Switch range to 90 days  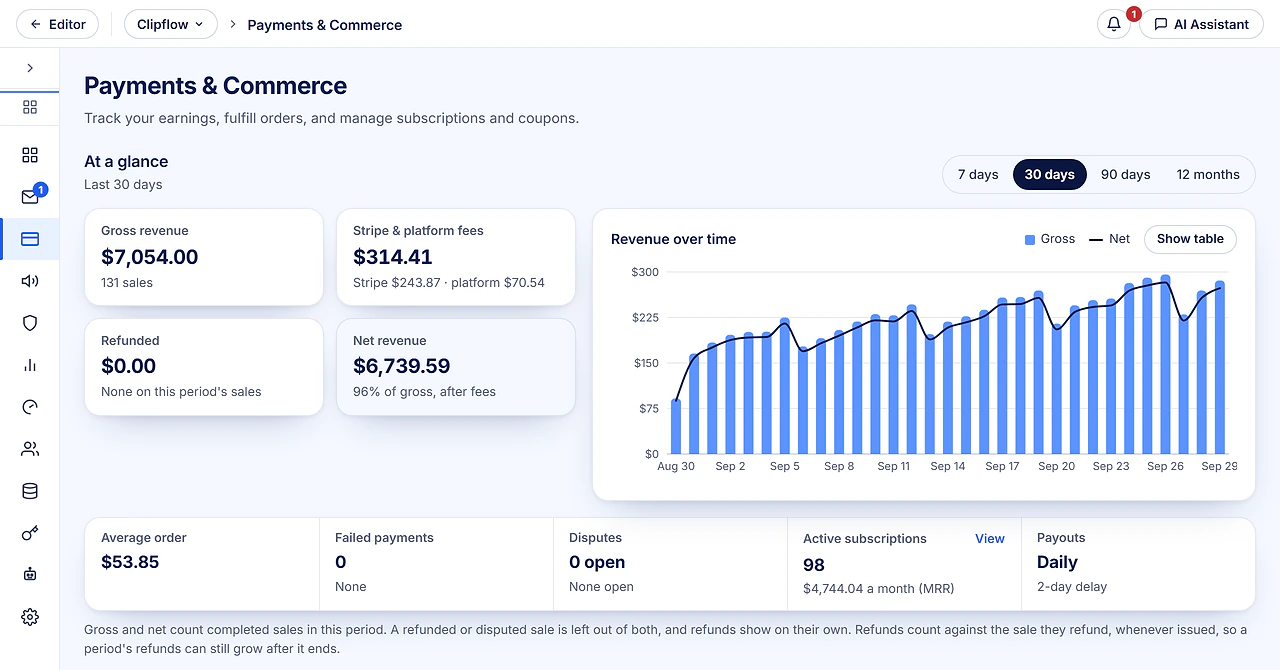[1126, 174]
